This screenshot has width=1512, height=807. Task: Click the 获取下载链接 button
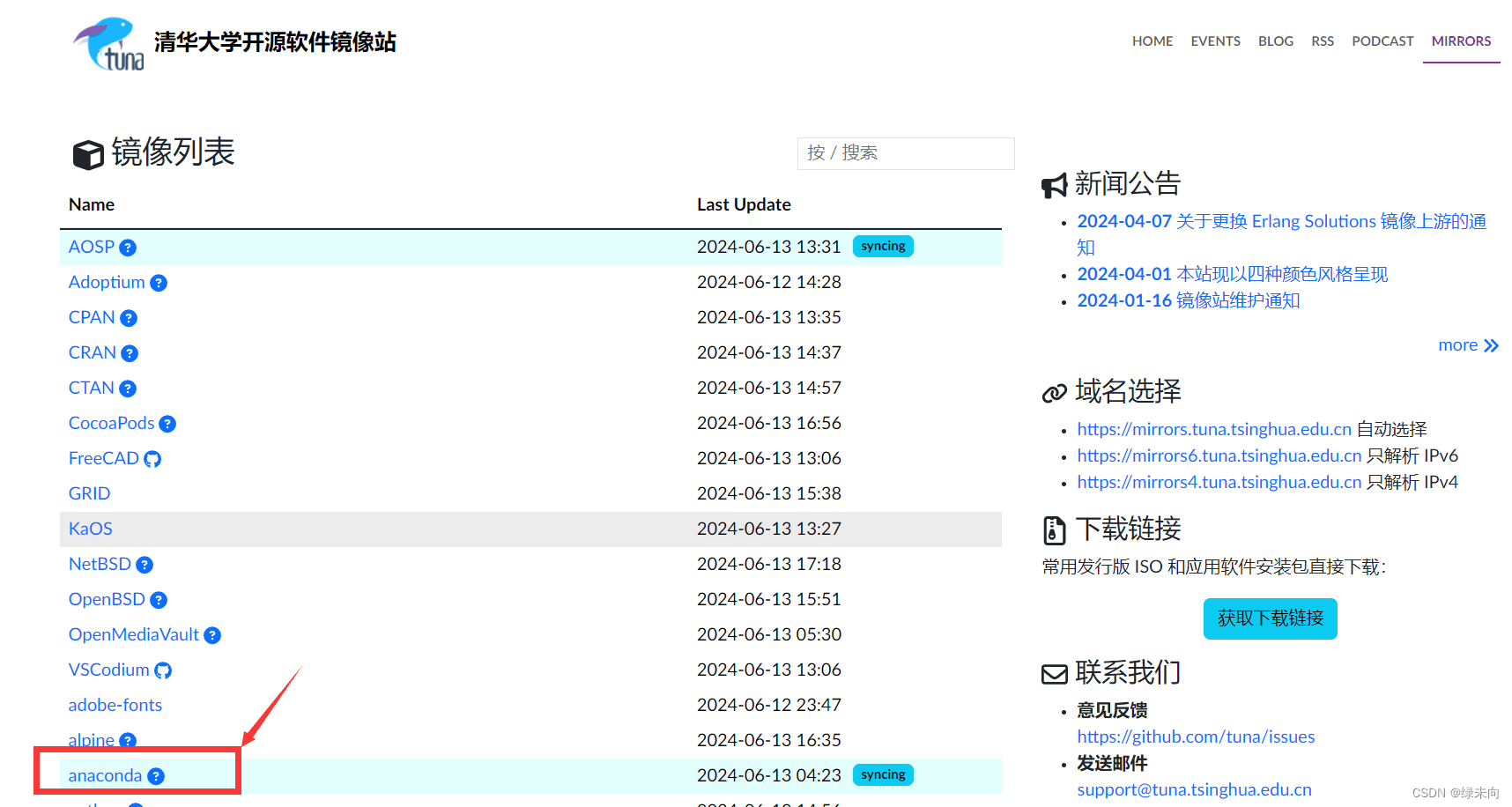coord(1271,618)
